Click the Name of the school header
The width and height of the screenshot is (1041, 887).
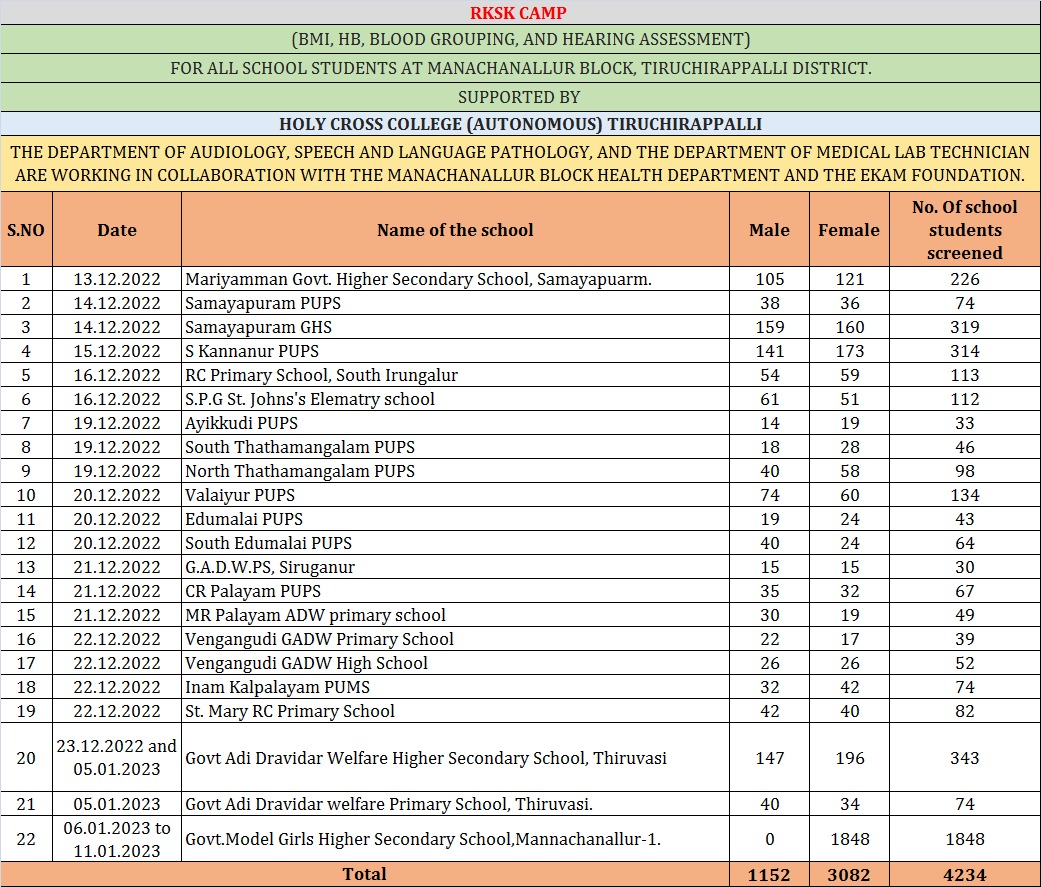pos(455,230)
